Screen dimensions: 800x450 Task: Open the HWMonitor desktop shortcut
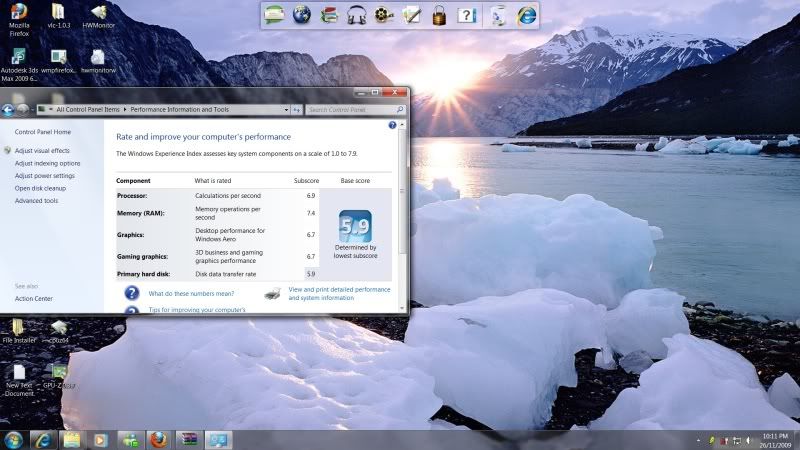coord(98,15)
